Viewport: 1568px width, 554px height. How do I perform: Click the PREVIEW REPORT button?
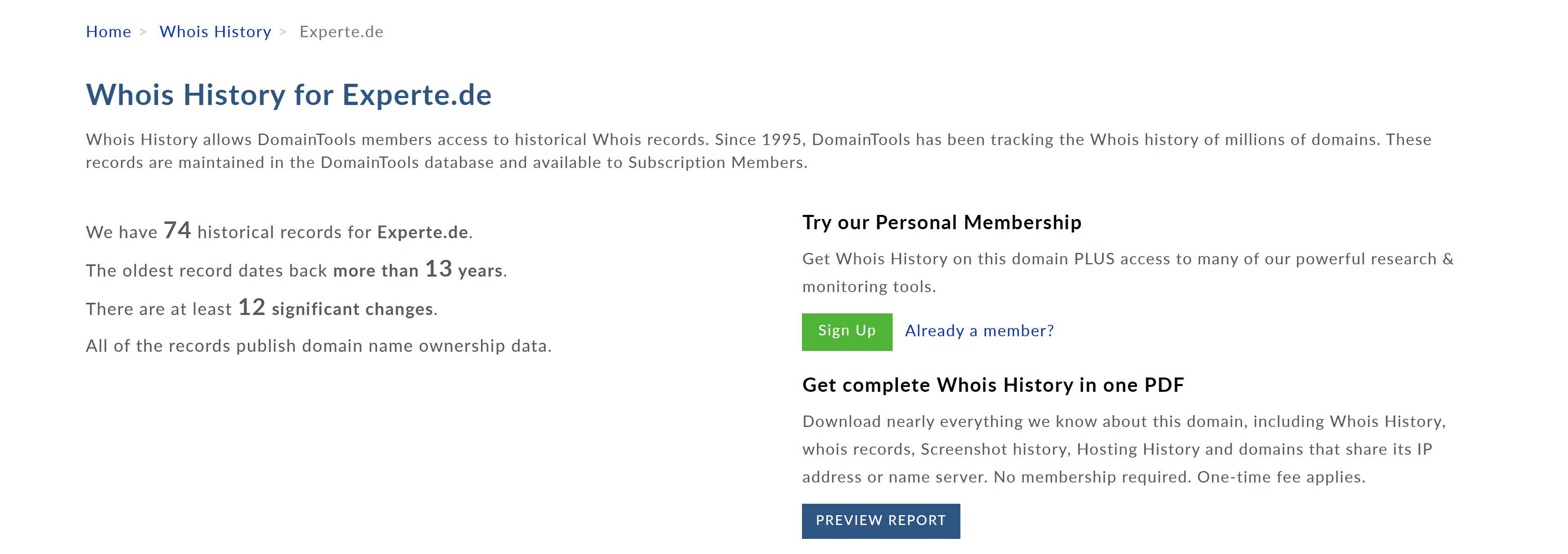point(881,521)
